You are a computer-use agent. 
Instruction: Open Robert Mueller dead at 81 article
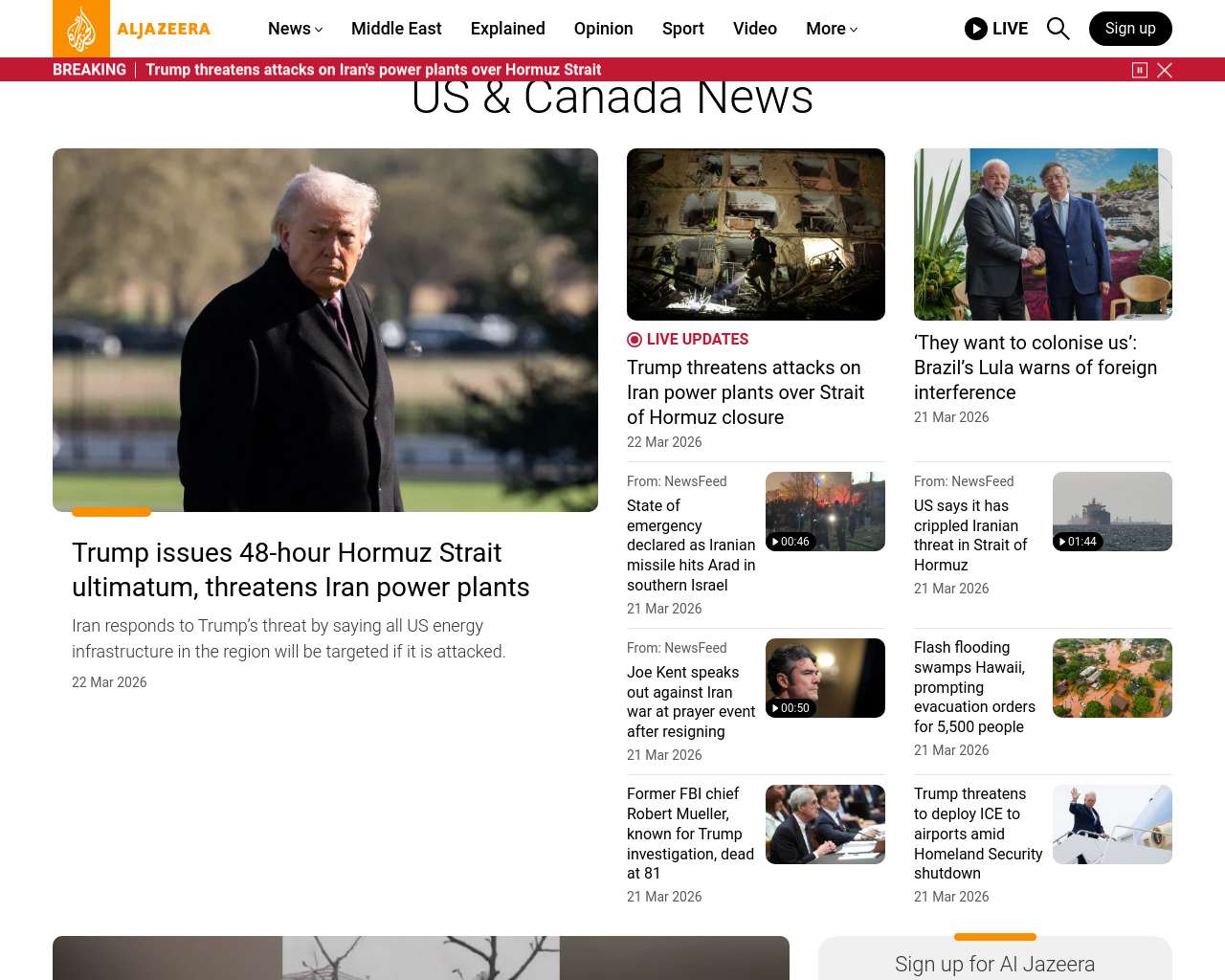point(690,834)
